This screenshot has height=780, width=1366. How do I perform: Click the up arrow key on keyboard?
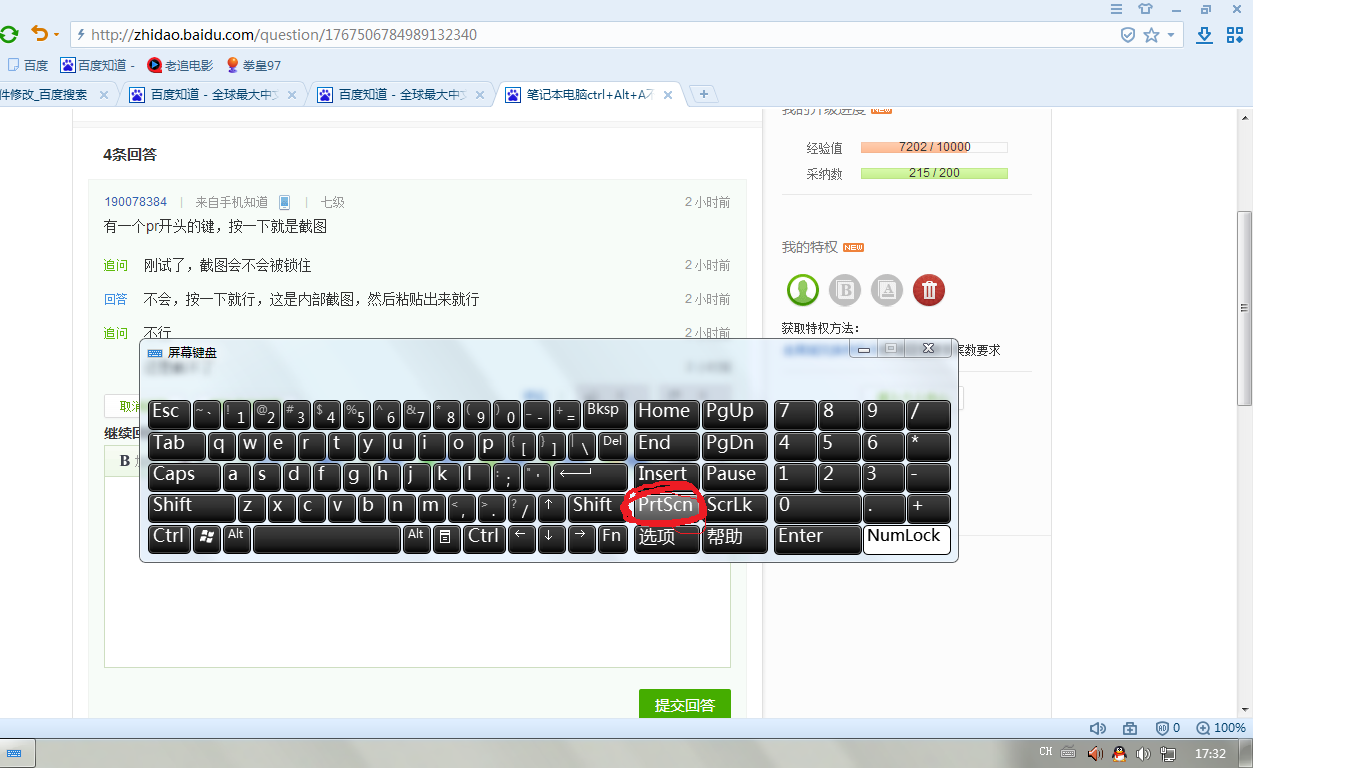[x=552, y=508]
